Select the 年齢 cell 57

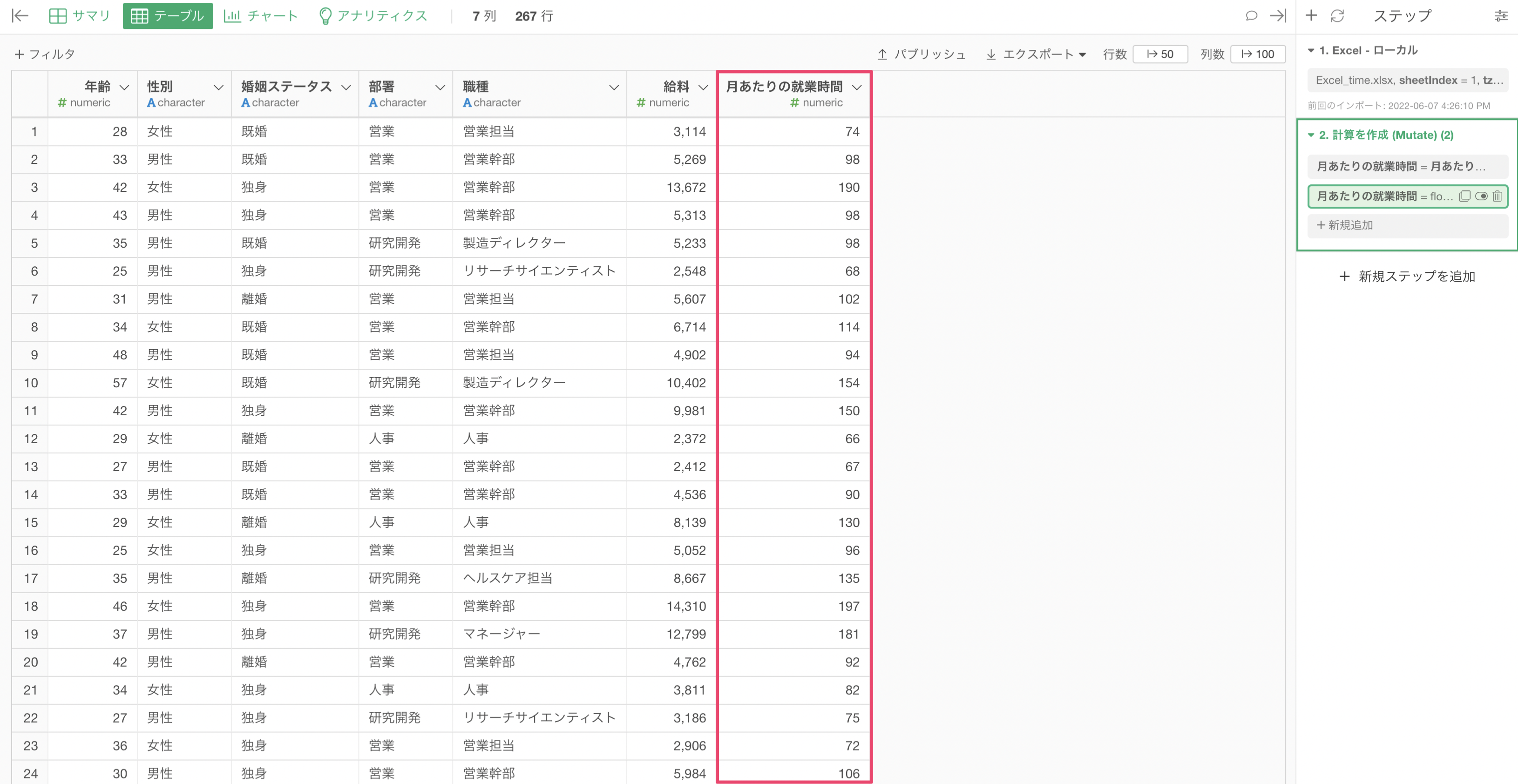pyautogui.click(x=93, y=383)
